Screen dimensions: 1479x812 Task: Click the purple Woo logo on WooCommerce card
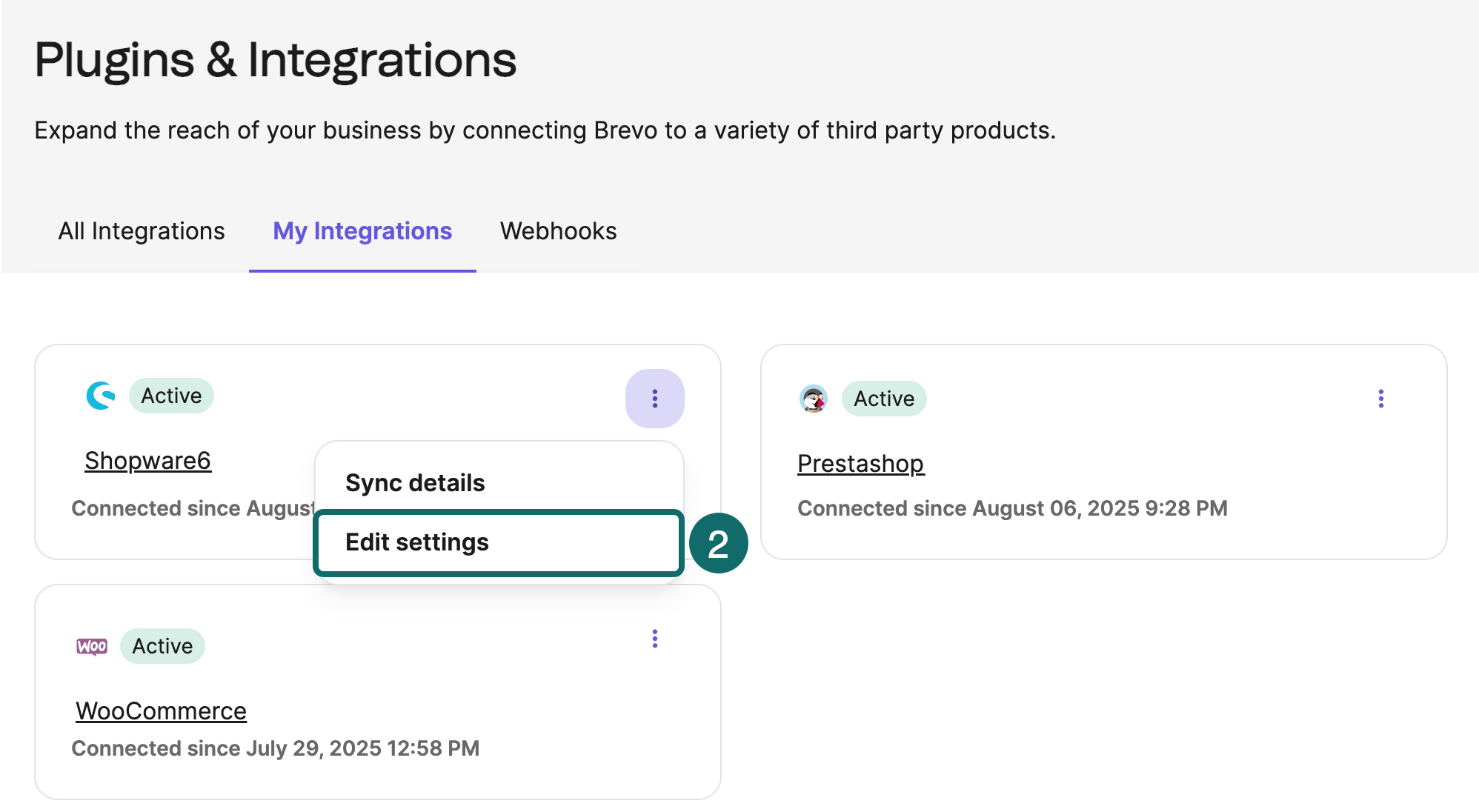click(x=91, y=645)
